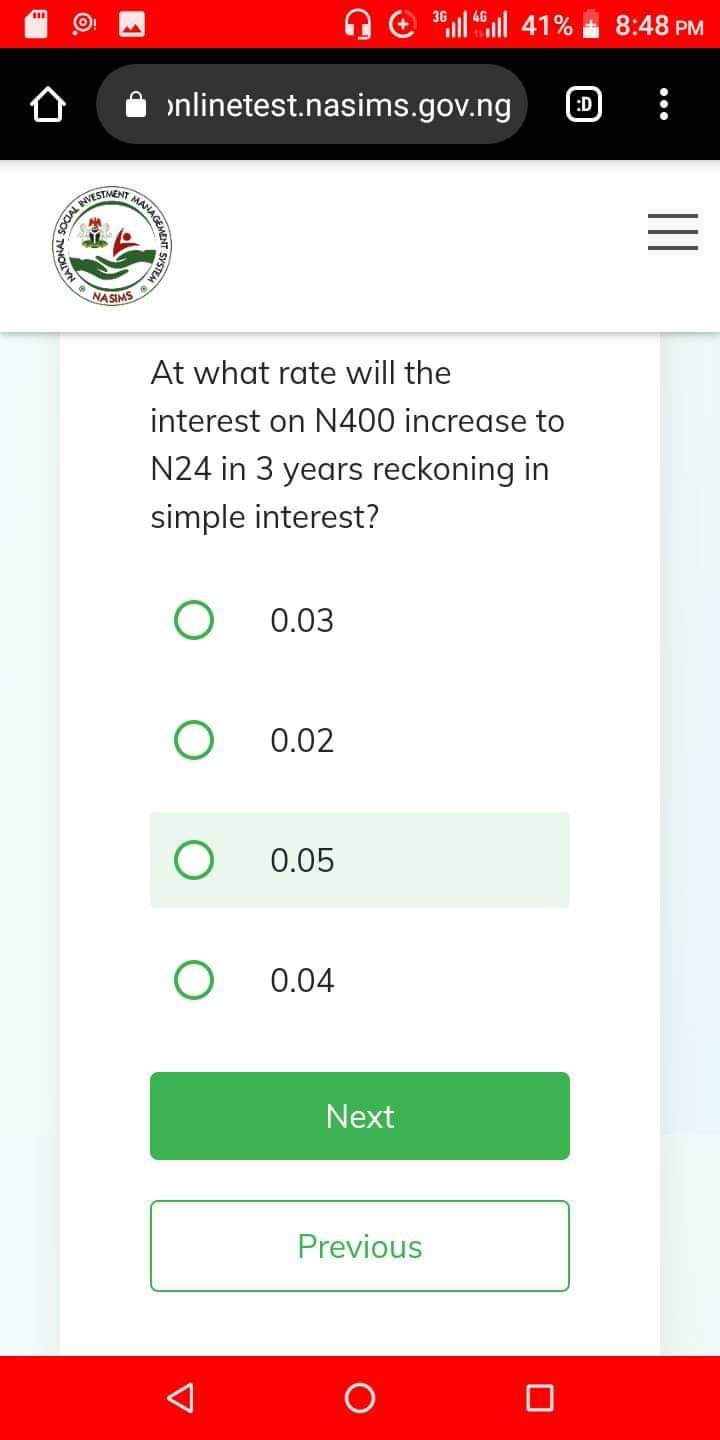The height and width of the screenshot is (1440, 720).
Task: Select the 0.03 answer option
Action: (x=360, y=620)
